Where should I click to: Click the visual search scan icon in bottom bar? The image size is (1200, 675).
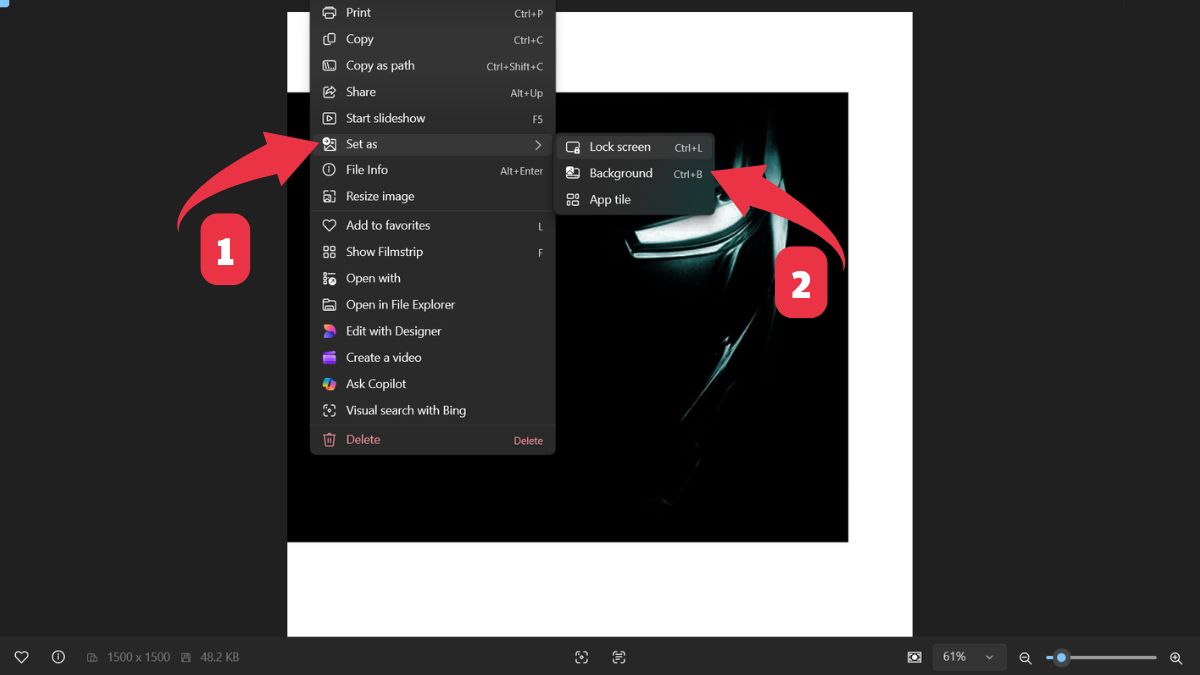(582, 657)
